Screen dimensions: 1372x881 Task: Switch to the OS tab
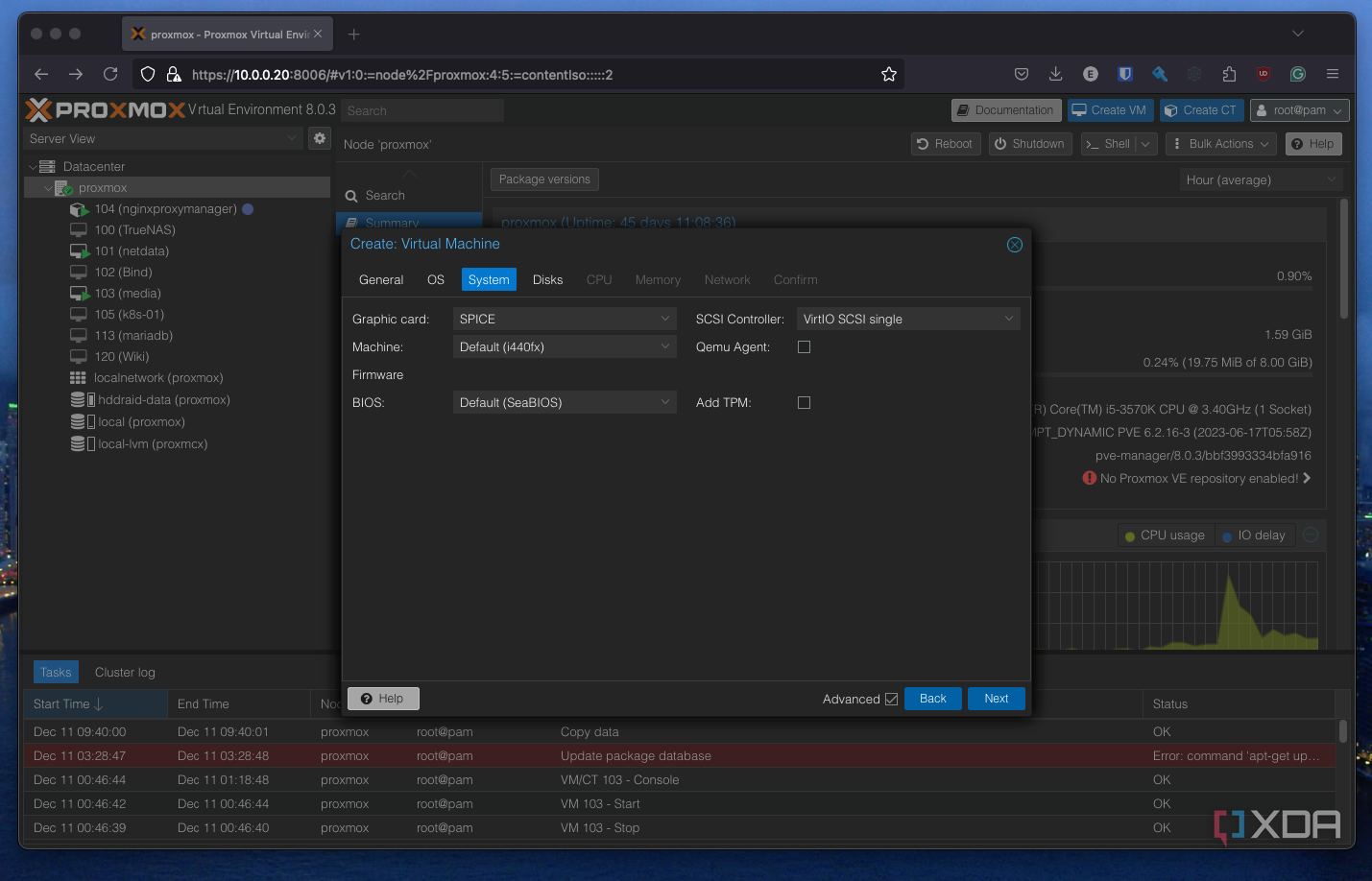(x=436, y=279)
